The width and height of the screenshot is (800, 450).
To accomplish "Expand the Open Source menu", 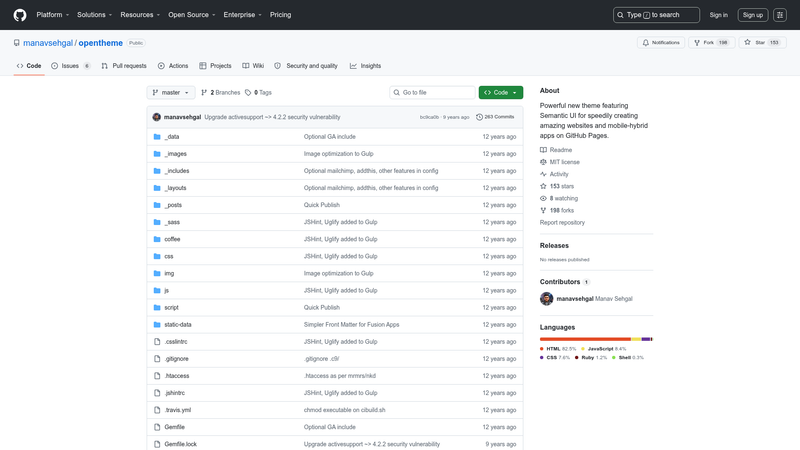I will click(192, 15).
